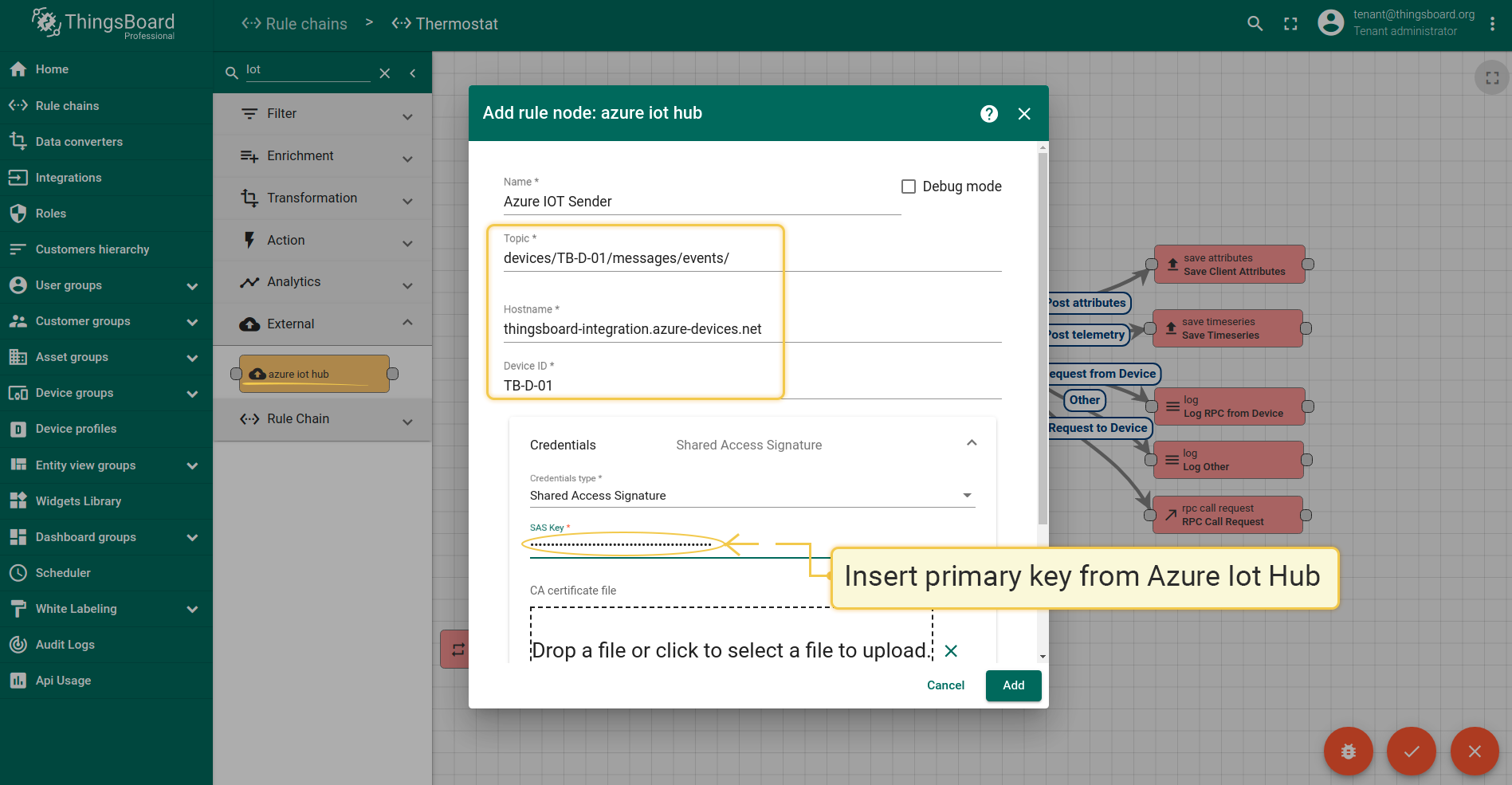The width and height of the screenshot is (1512, 785).
Task: Click the Cancel button
Action: point(945,685)
